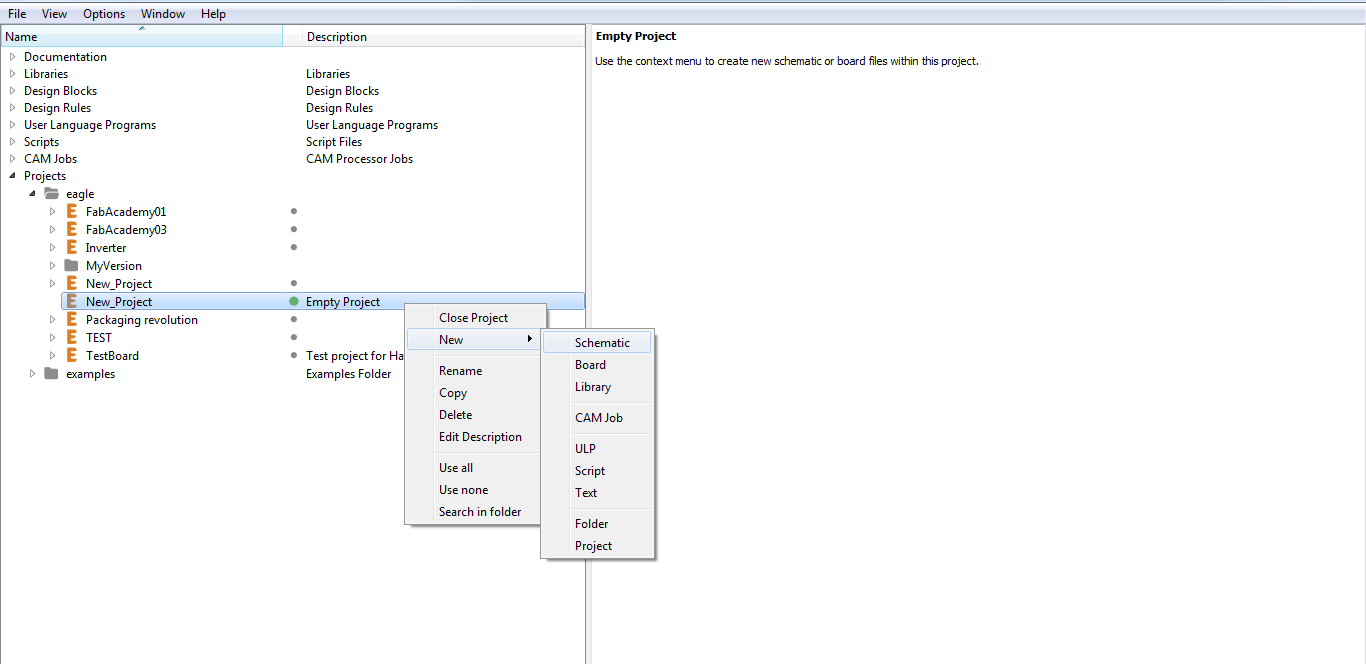Toggle the grey dot next to FabAcademy01
Image resolution: width=1366 pixels, height=664 pixels.
point(294,211)
